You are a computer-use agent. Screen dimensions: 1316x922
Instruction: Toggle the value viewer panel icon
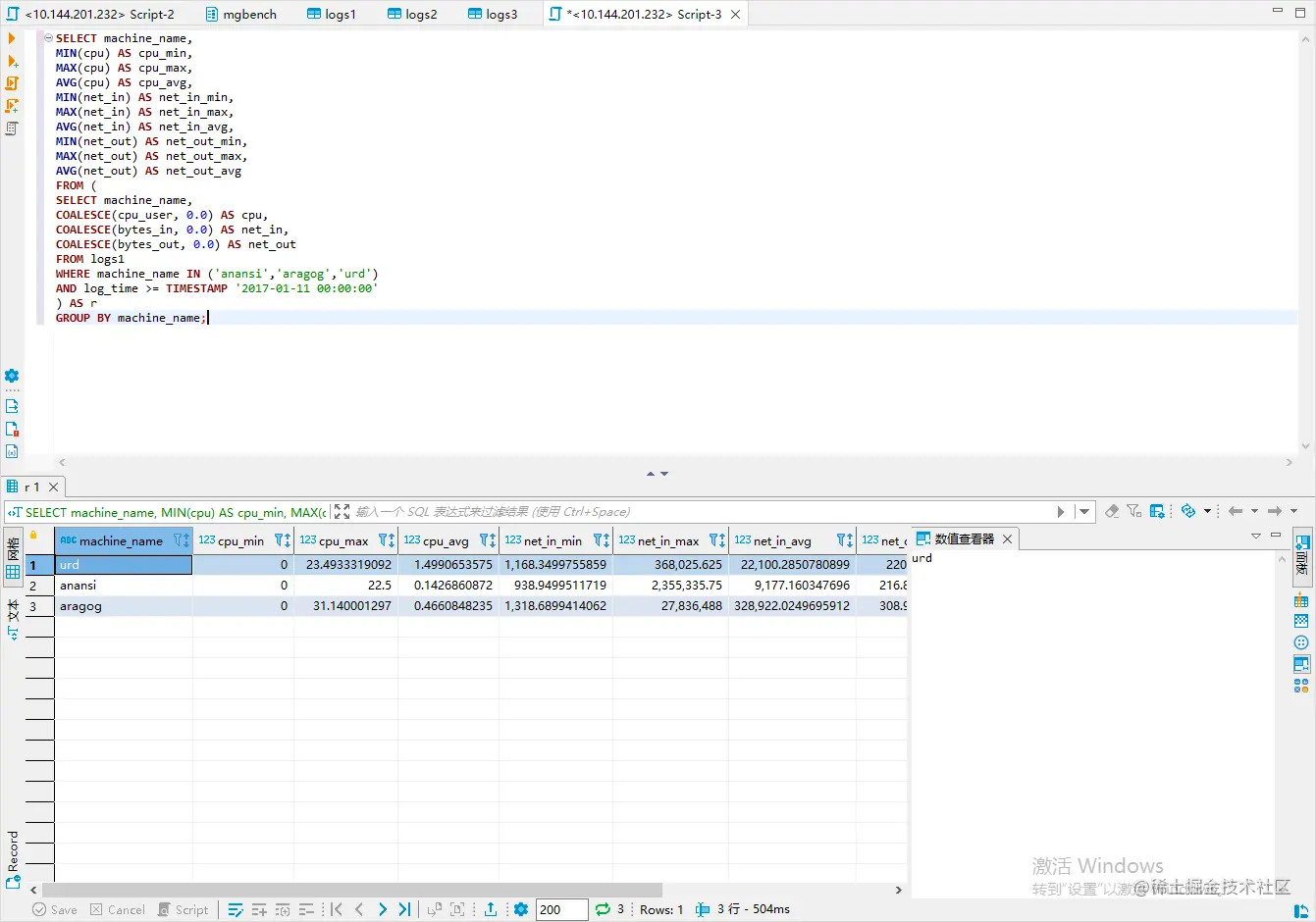[x=1301, y=664]
